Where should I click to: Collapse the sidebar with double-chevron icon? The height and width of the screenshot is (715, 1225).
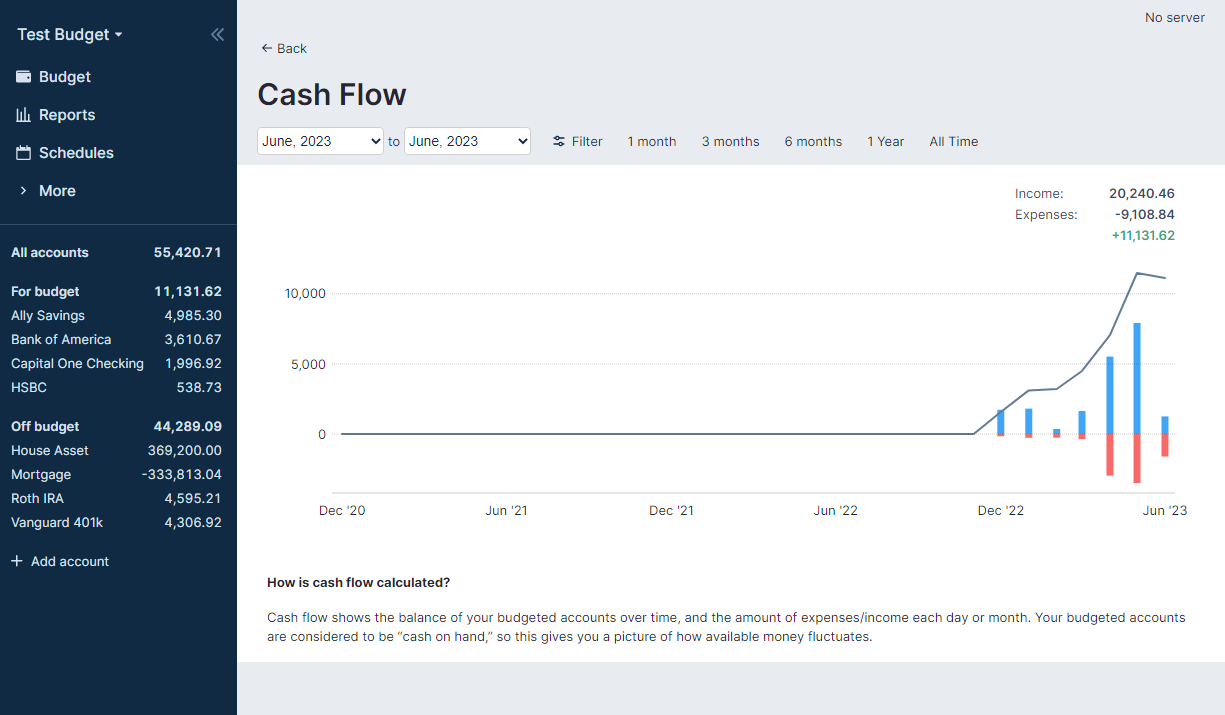(217, 35)
